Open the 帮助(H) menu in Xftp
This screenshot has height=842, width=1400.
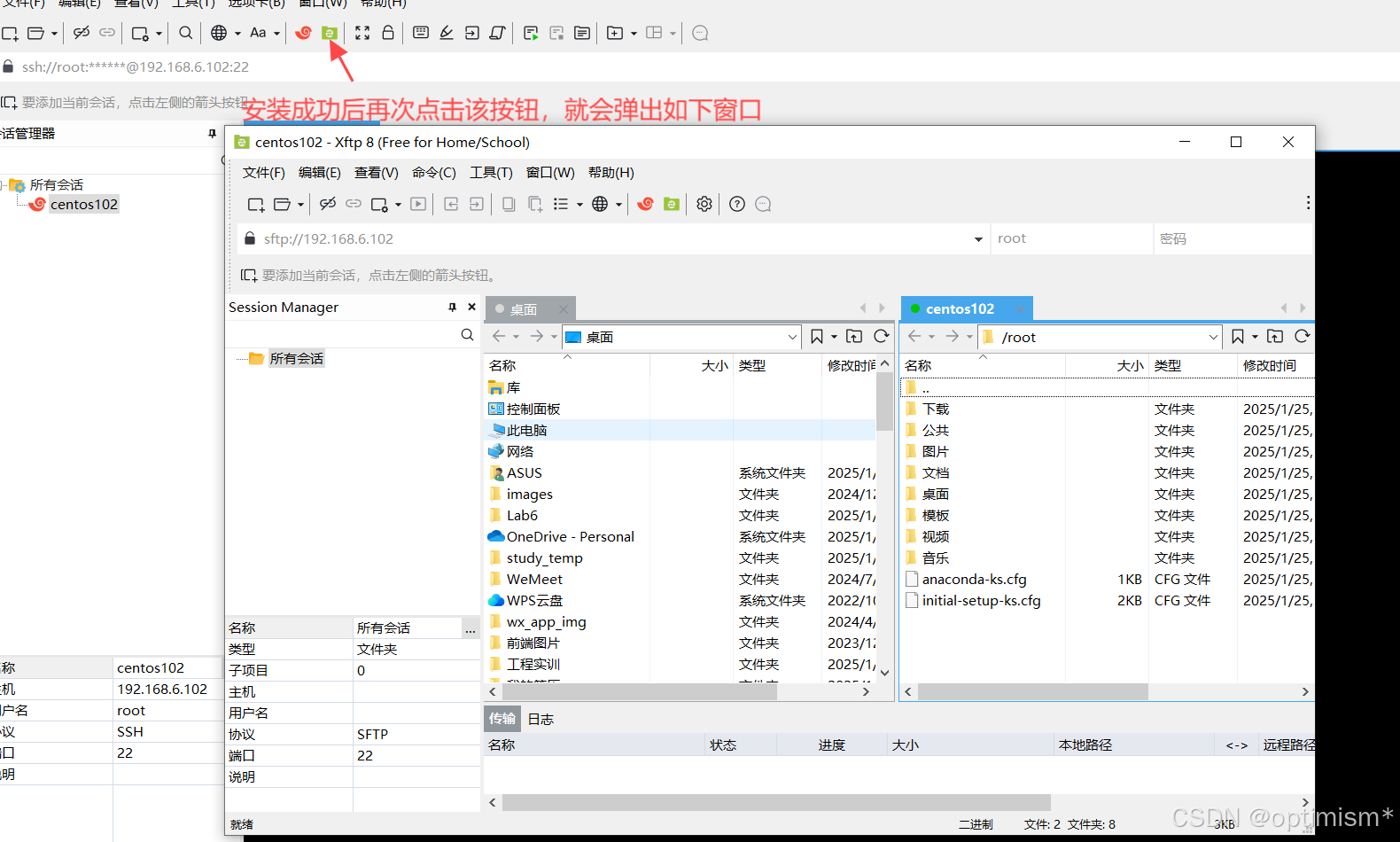611,173
